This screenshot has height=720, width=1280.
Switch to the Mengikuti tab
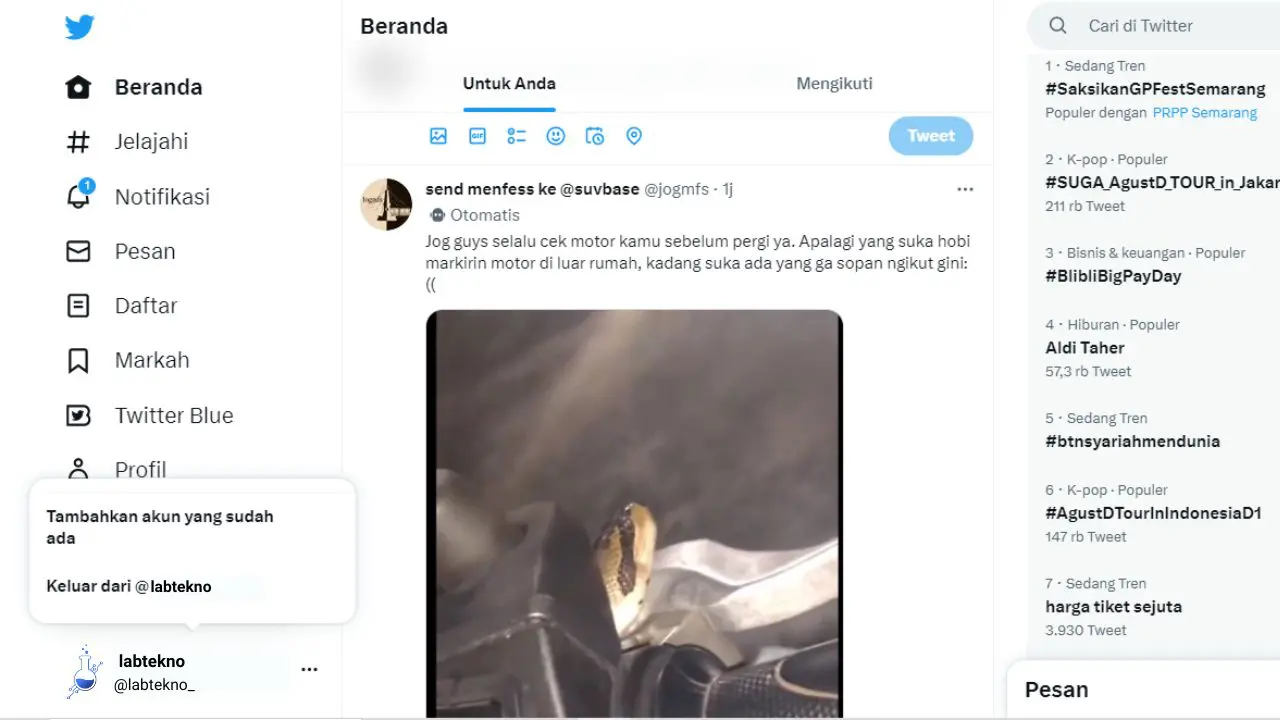point(834,84)
